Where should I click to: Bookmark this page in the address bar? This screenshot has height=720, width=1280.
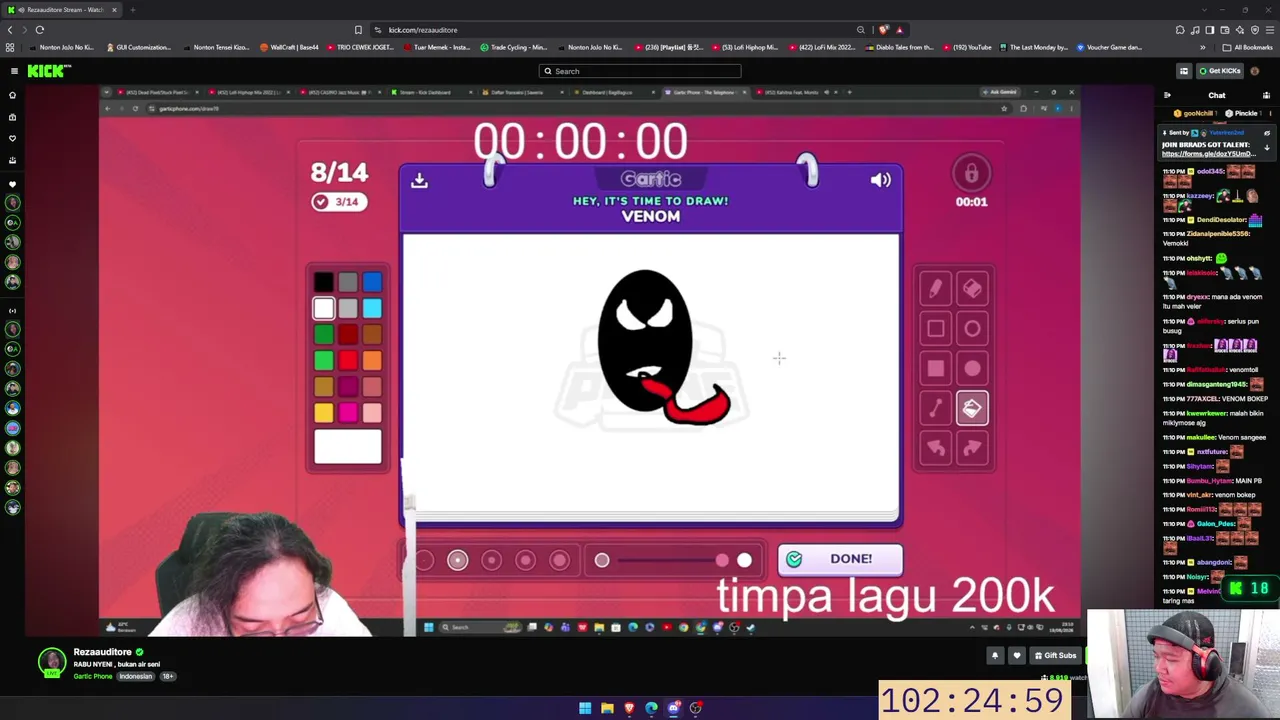(358, 30)
